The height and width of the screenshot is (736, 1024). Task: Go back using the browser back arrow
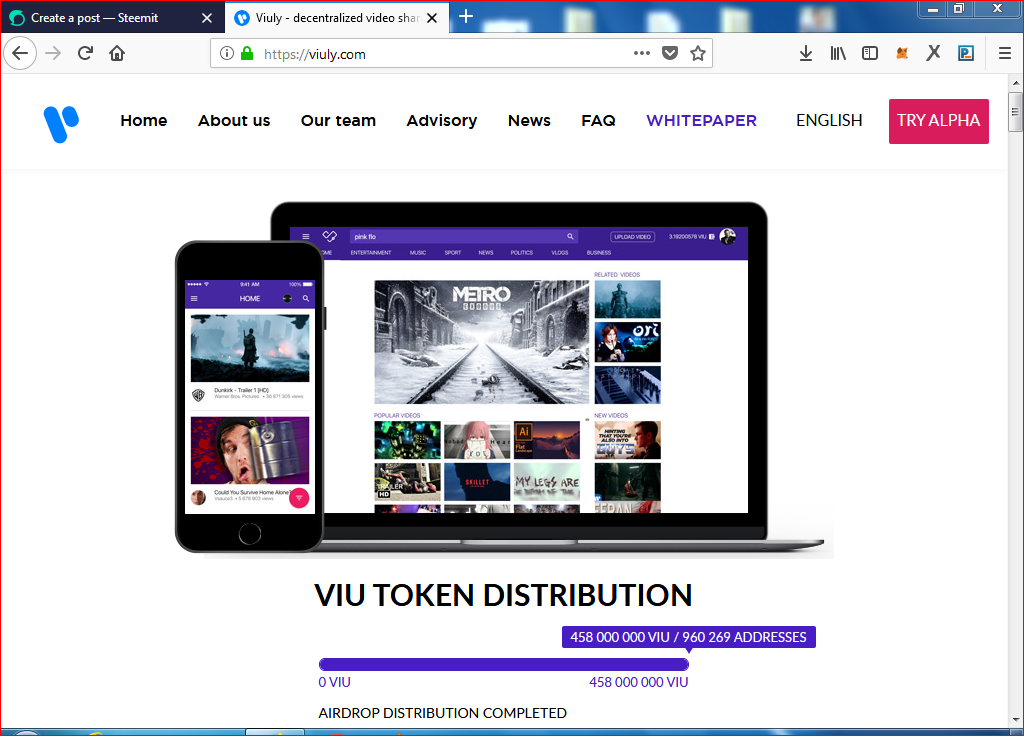point(20,53)
